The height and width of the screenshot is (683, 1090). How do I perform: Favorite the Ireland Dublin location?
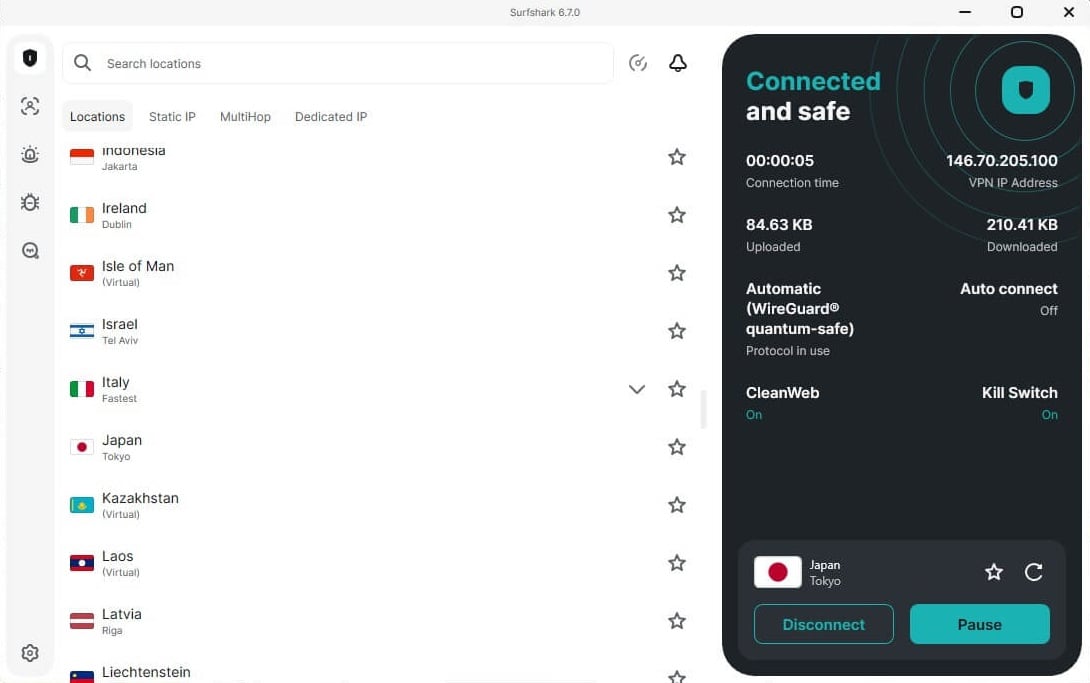coord(677,215)
